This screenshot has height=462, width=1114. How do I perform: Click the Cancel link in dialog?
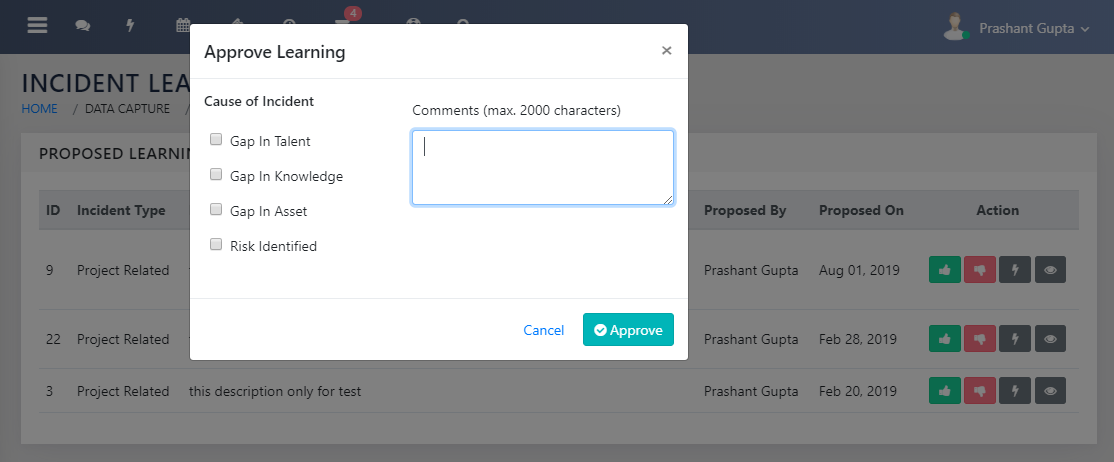(544, 330)
